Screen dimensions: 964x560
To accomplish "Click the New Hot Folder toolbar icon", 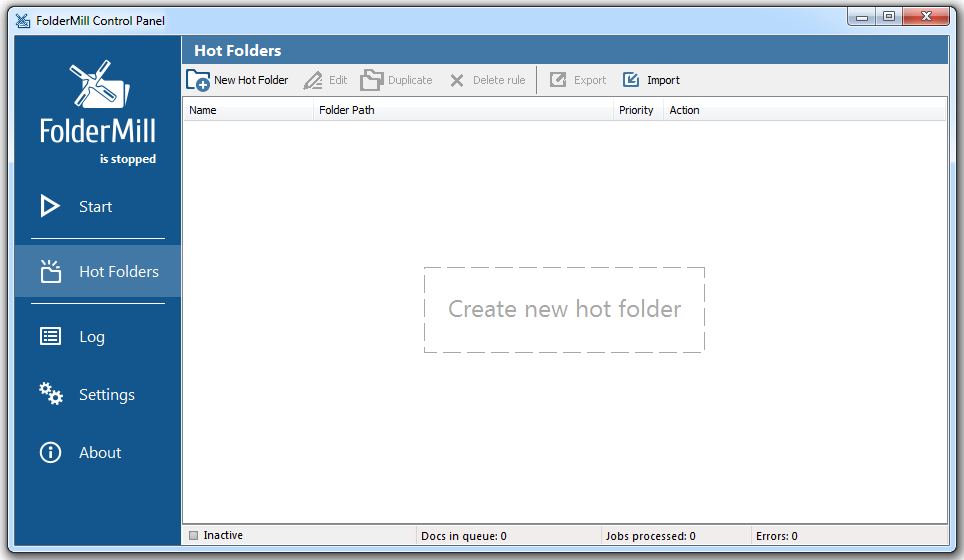I will coord(198,81).
